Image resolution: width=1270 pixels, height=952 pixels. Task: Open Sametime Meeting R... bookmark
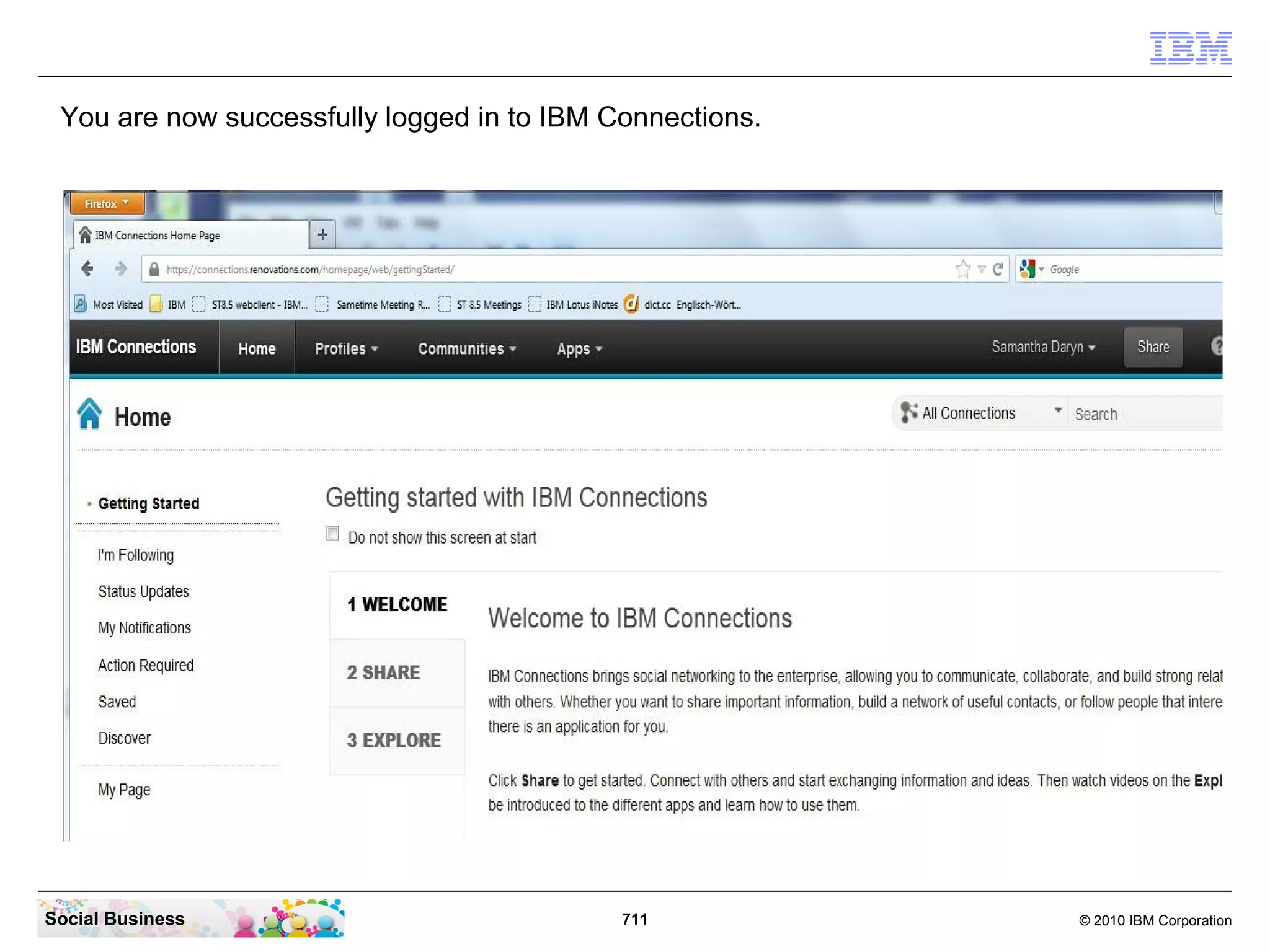[373, 304]
